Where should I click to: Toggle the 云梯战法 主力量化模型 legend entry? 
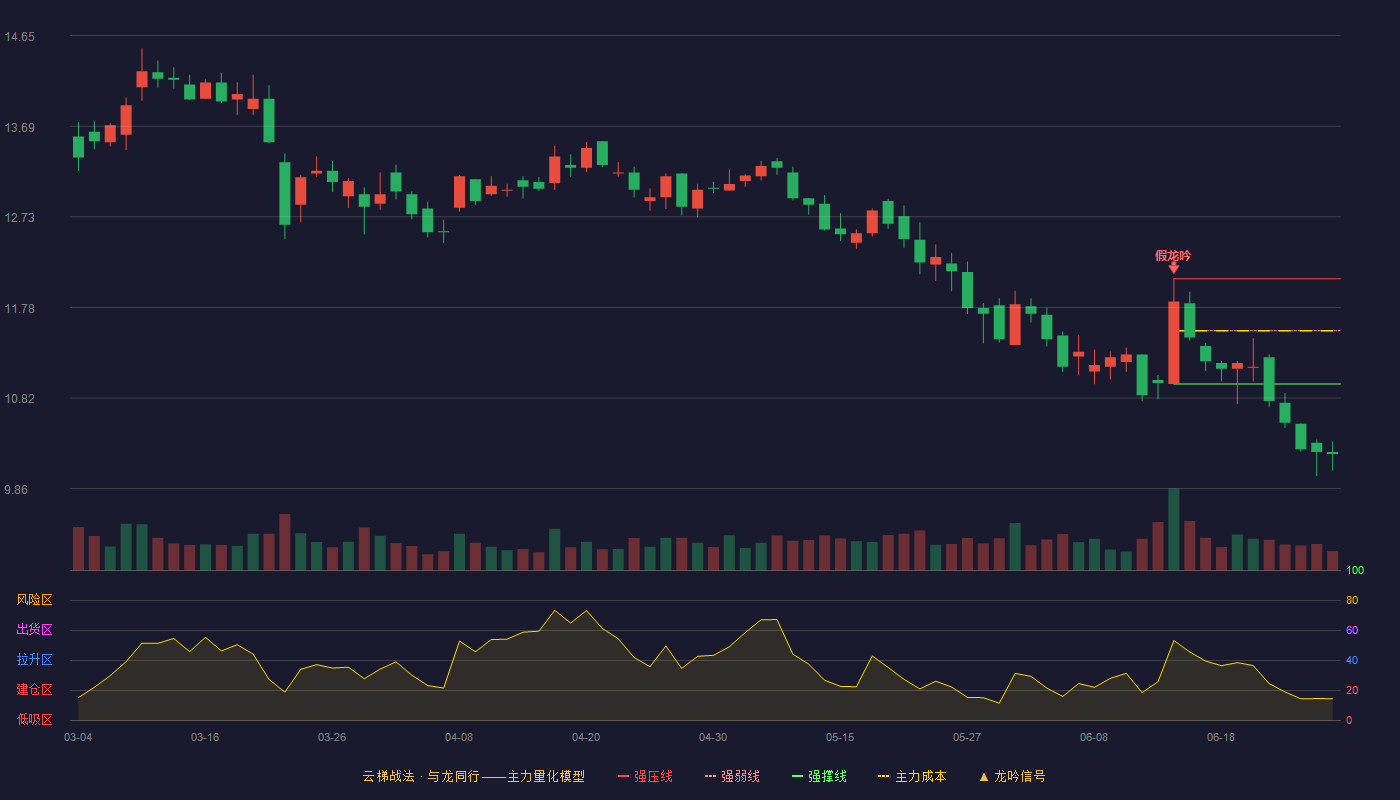tap(474, 776)
